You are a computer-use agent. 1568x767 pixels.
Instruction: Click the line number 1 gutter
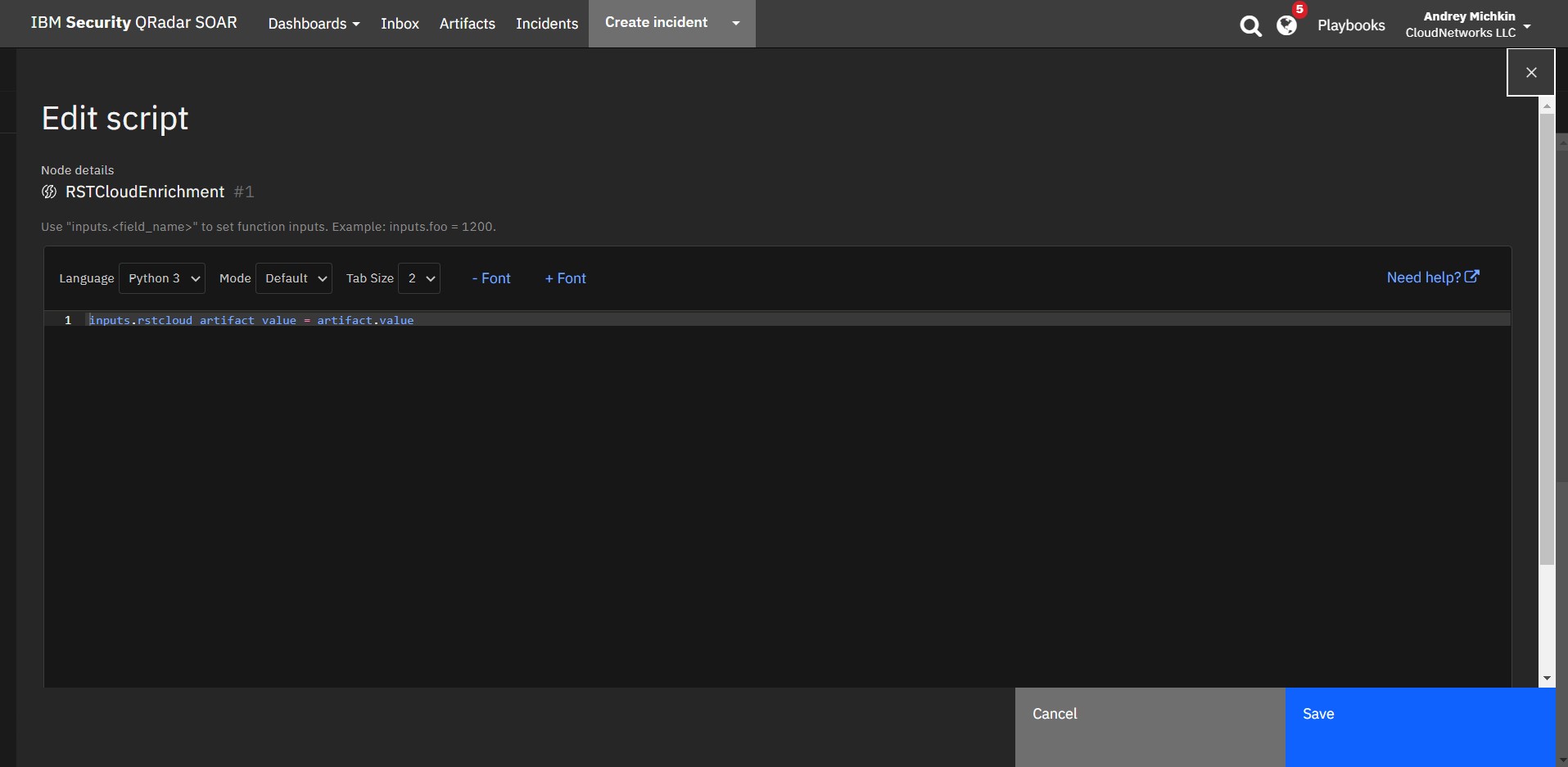(68, 320)
